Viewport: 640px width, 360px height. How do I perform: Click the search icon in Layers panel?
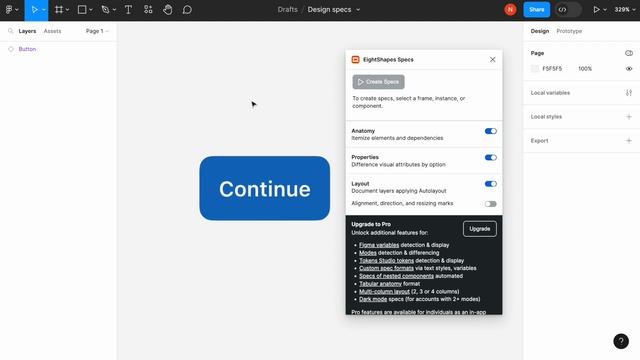click(x=11, y=31)
